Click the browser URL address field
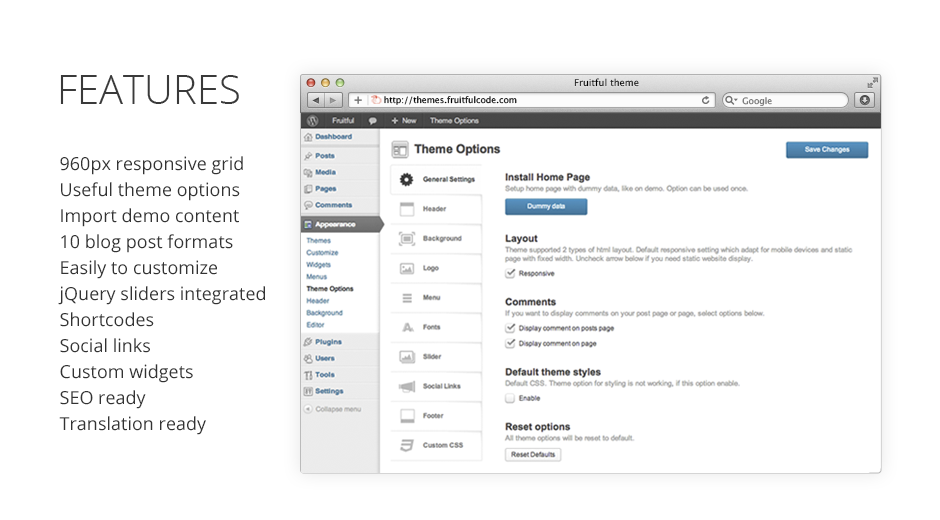 [540, 100]
